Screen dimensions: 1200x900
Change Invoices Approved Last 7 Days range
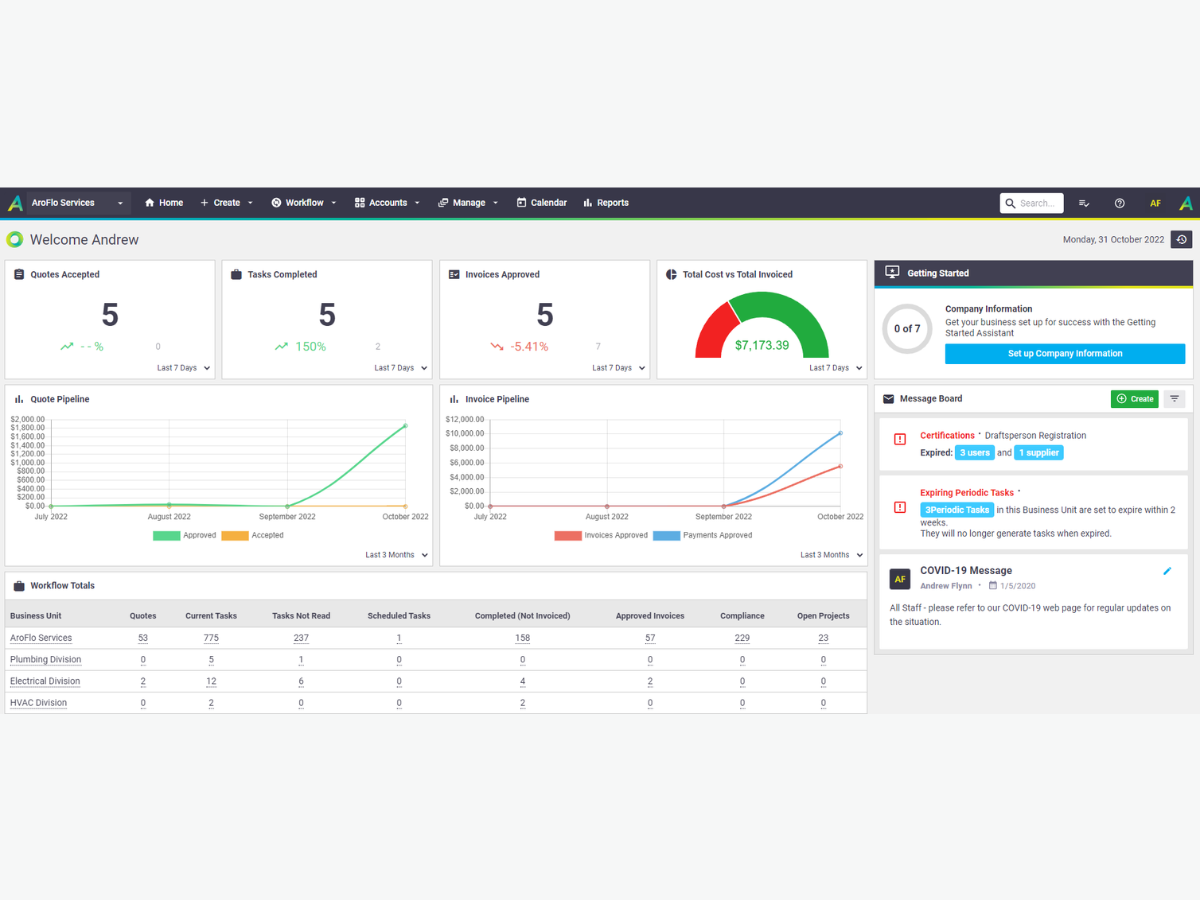coord(619,368)
